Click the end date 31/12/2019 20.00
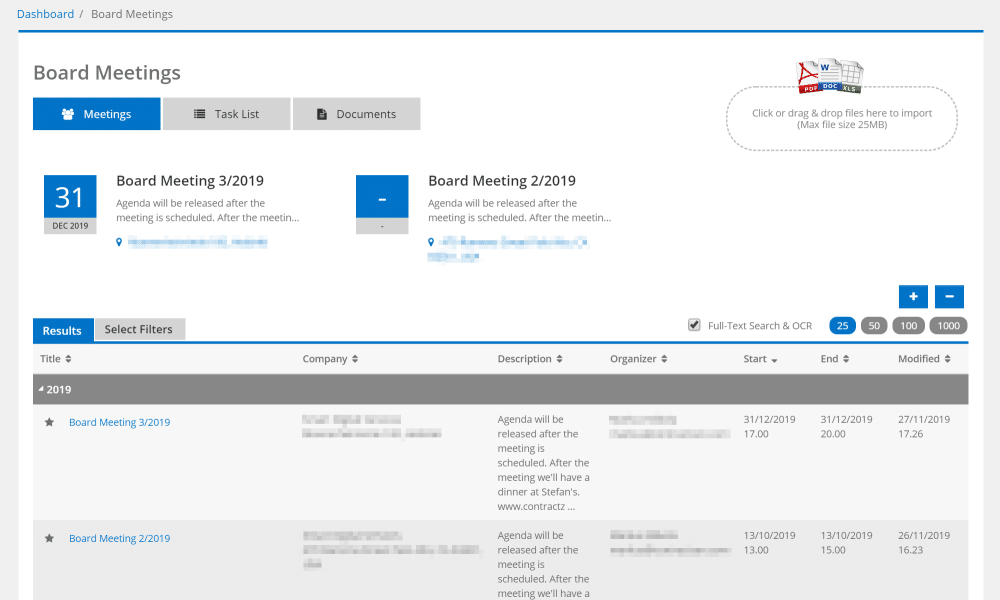The image size is (1000, 600). 846,427
